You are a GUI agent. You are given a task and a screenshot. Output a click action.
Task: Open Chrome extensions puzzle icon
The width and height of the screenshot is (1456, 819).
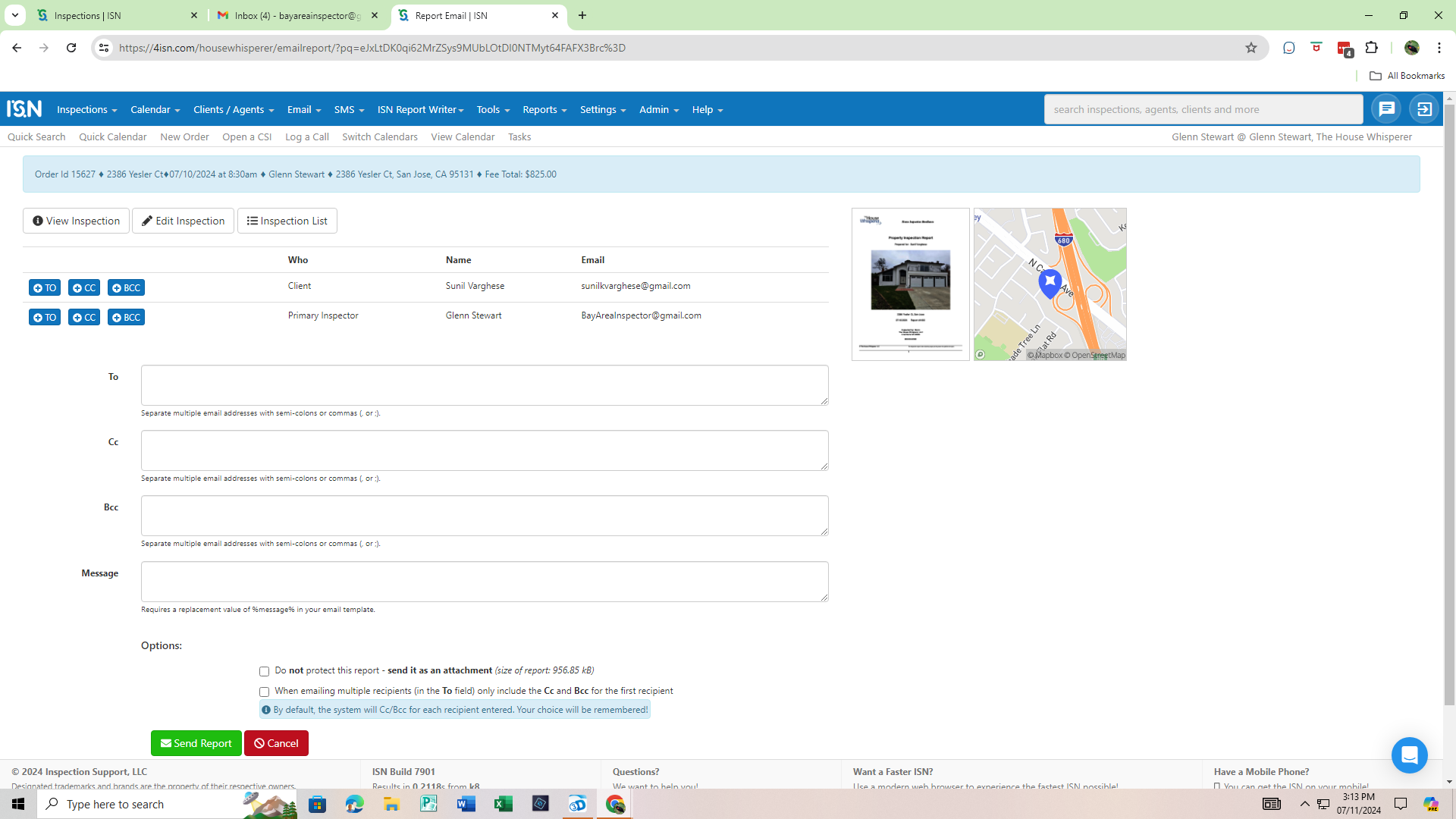pyautogui.click(x=1371, y=48)
